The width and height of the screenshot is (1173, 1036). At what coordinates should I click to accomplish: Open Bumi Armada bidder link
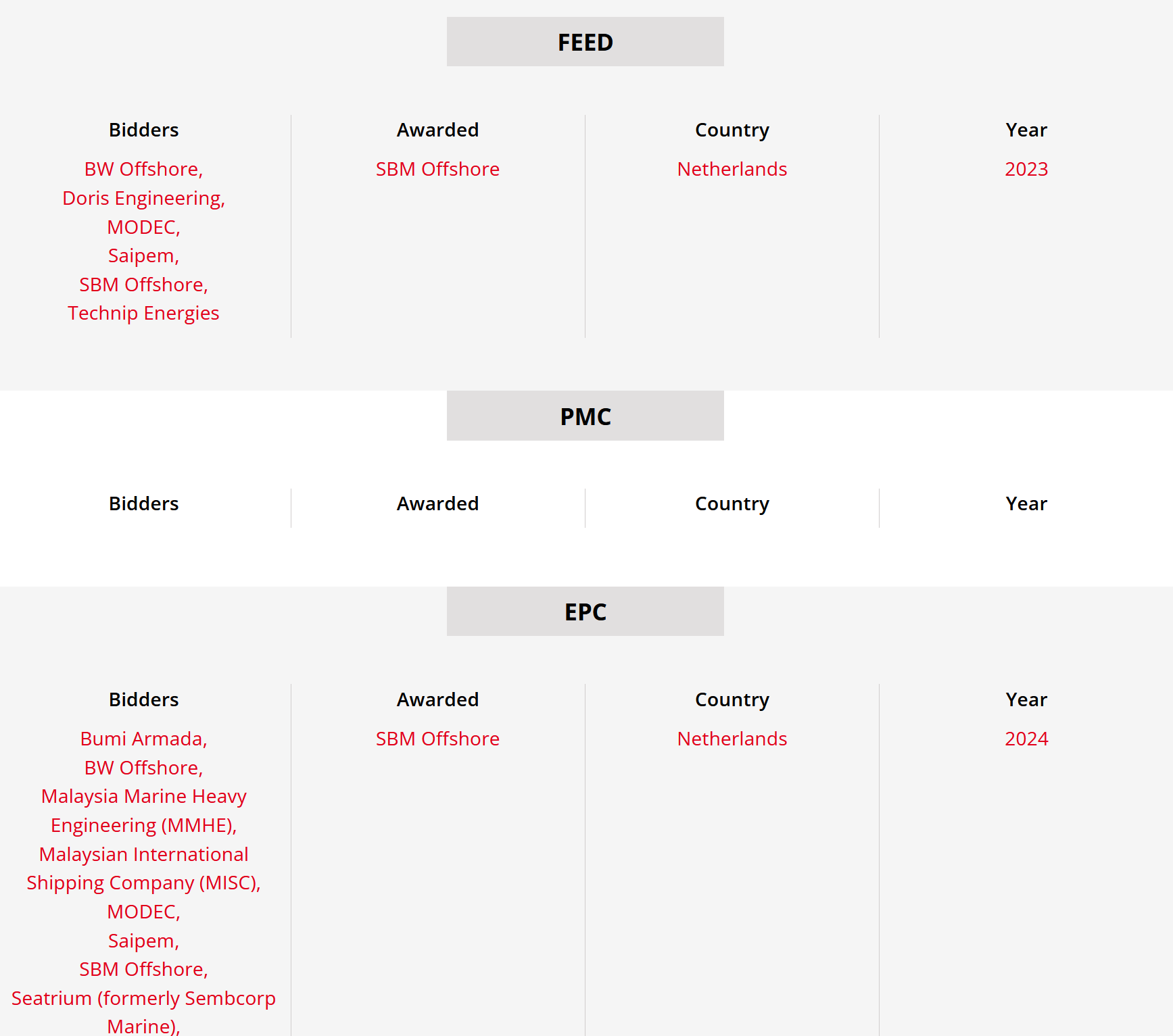[x=143, y=739]
